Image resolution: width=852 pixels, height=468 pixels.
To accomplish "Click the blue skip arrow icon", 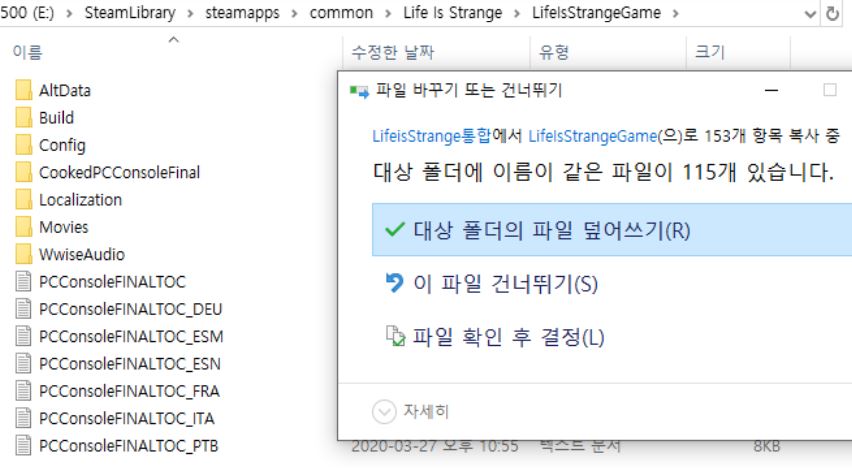I will tap(394, 283).
